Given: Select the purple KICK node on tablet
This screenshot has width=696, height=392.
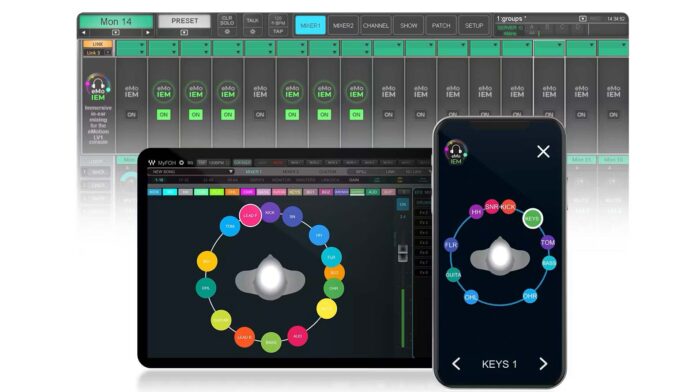Looking at the screenshot, I should [x=270, y=213].
